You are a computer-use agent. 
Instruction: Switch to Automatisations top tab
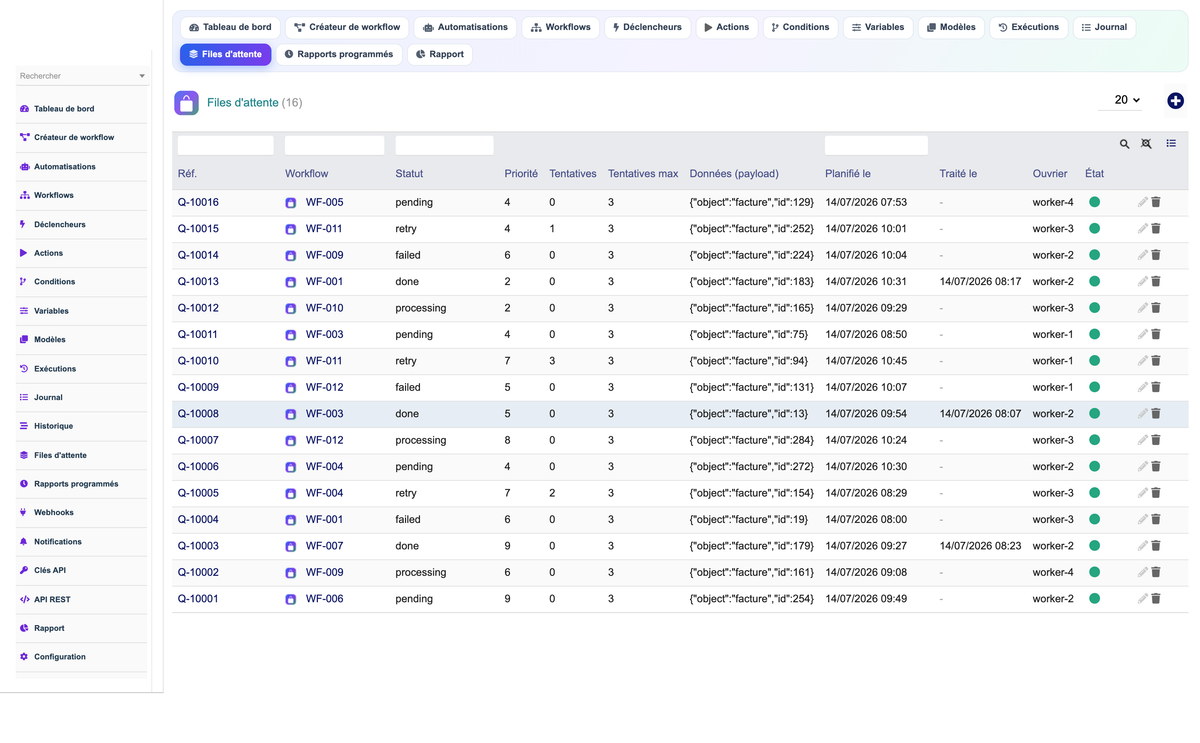pyautogui.click(x=465, y=27)
